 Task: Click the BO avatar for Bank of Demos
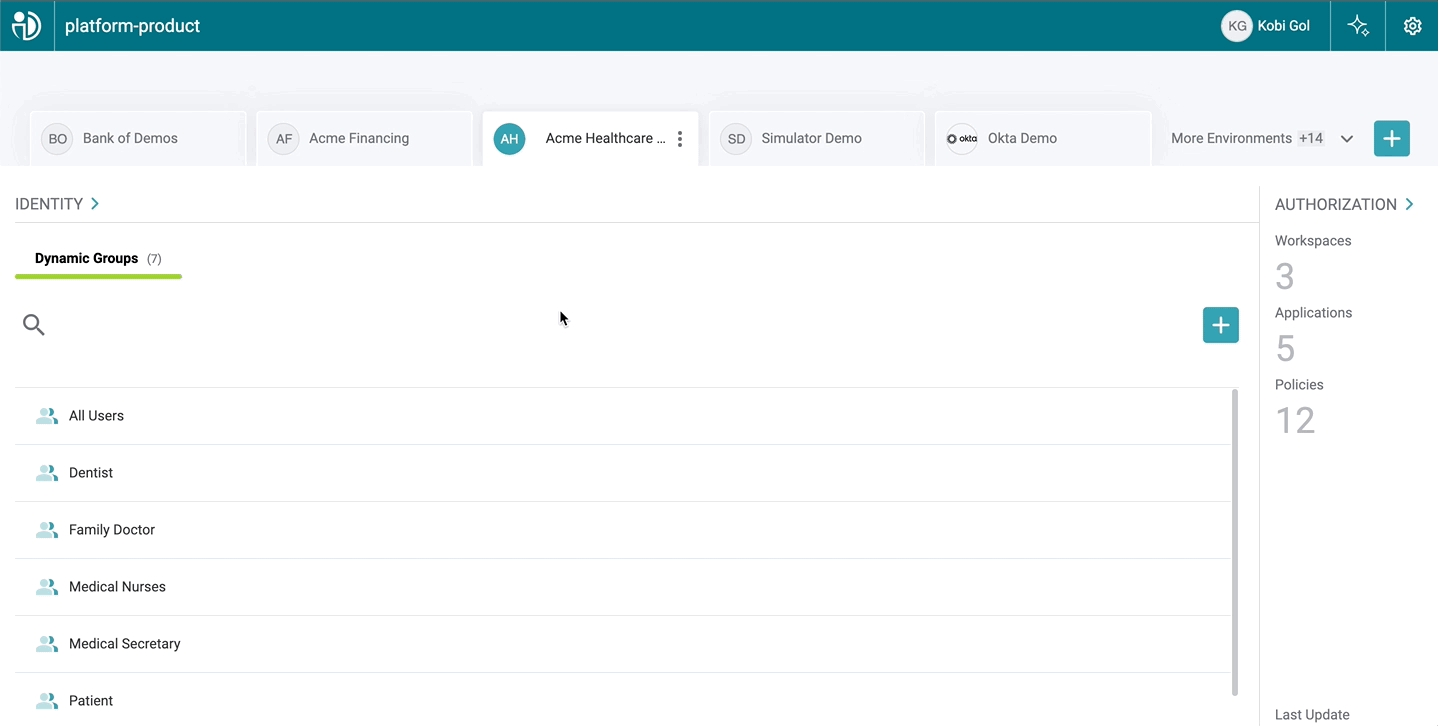(58, 139)
